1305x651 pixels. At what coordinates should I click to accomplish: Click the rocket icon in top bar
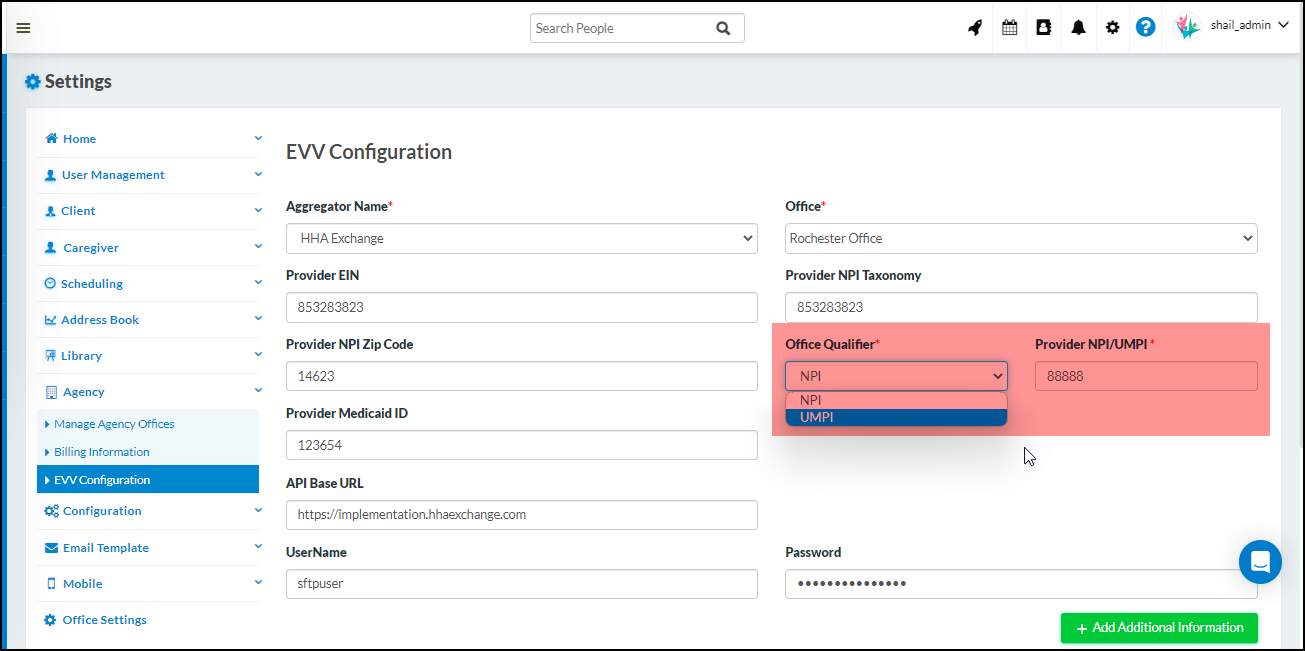pos(975,28)
